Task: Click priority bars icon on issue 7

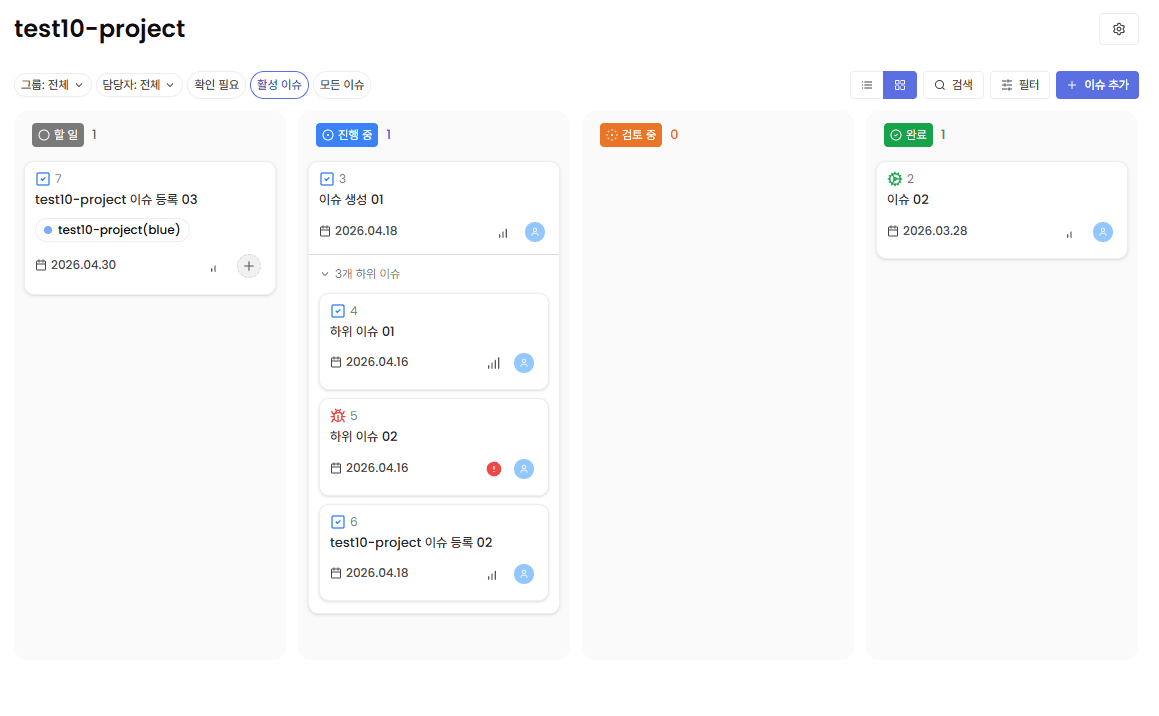Action: coord(214,268)
